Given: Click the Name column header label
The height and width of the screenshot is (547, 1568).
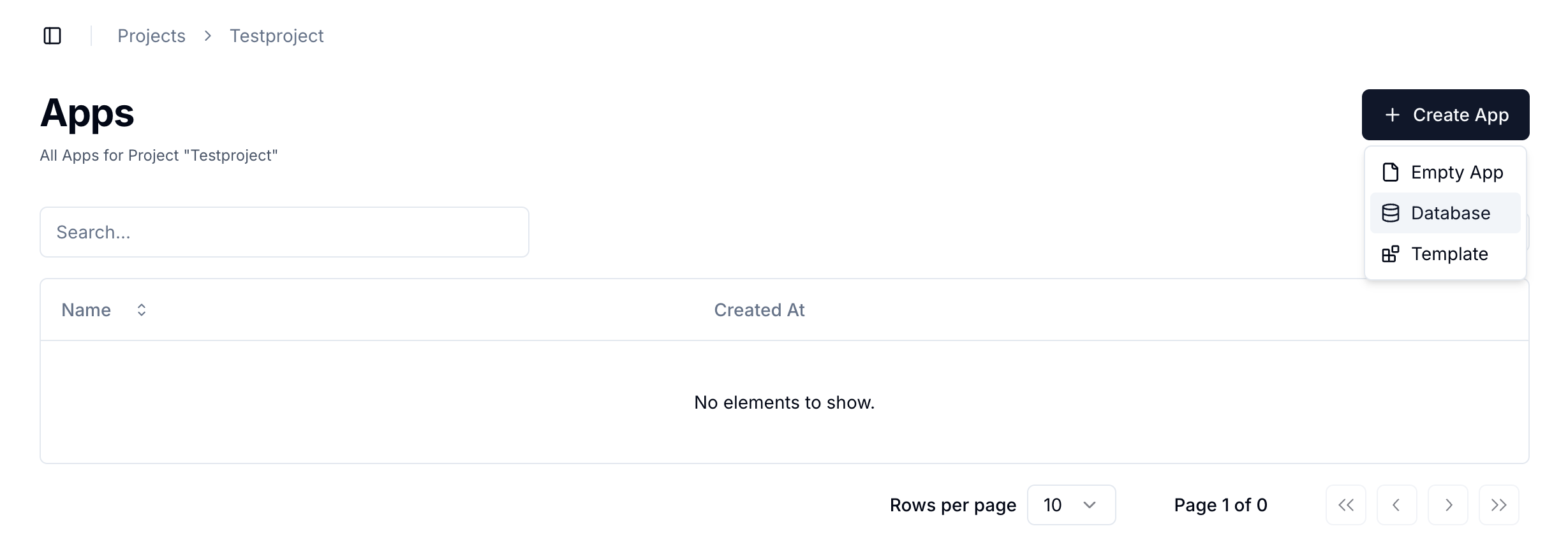Looking at the screenshot, I should [86, 310].
